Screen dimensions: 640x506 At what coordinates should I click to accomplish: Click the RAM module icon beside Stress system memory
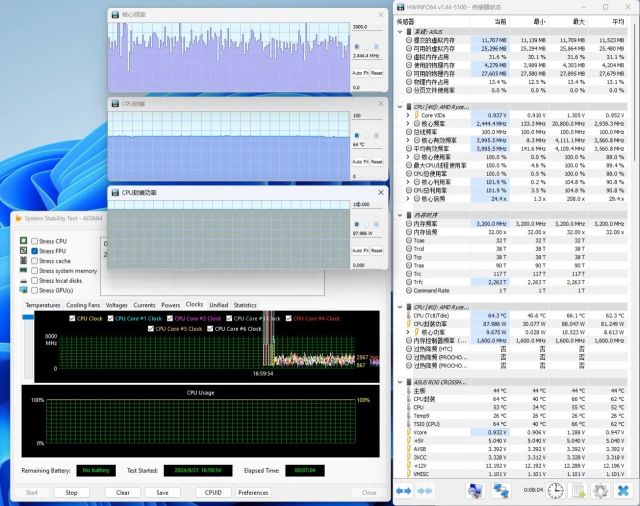coord(24,270)
